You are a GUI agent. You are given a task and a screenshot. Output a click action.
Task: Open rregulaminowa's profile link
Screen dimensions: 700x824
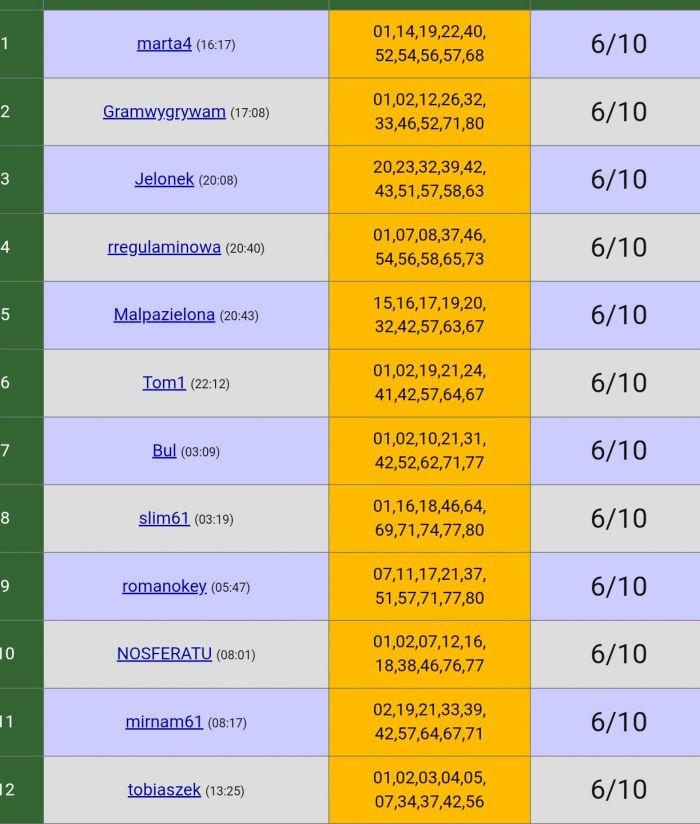pos(164,247)
